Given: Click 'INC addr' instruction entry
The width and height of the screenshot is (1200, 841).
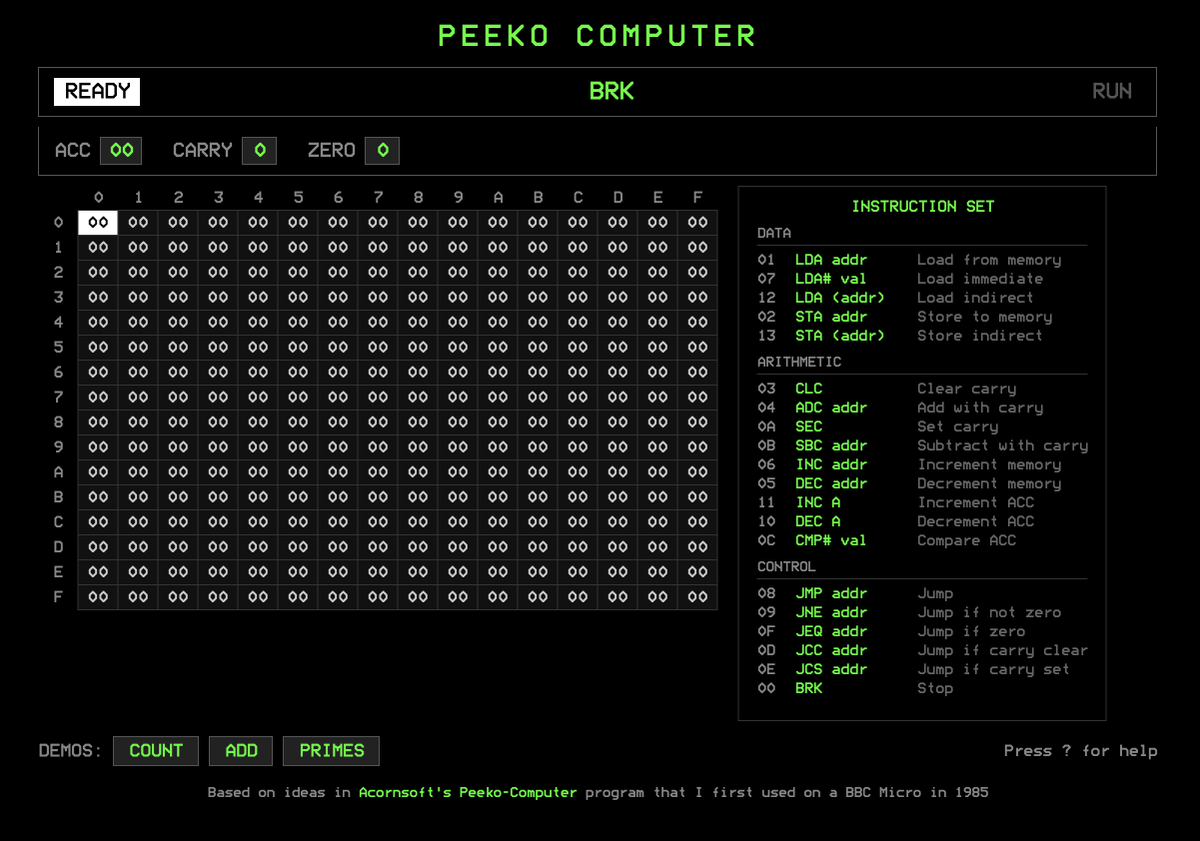Looking at the screenshot, I should click(831, 465).
